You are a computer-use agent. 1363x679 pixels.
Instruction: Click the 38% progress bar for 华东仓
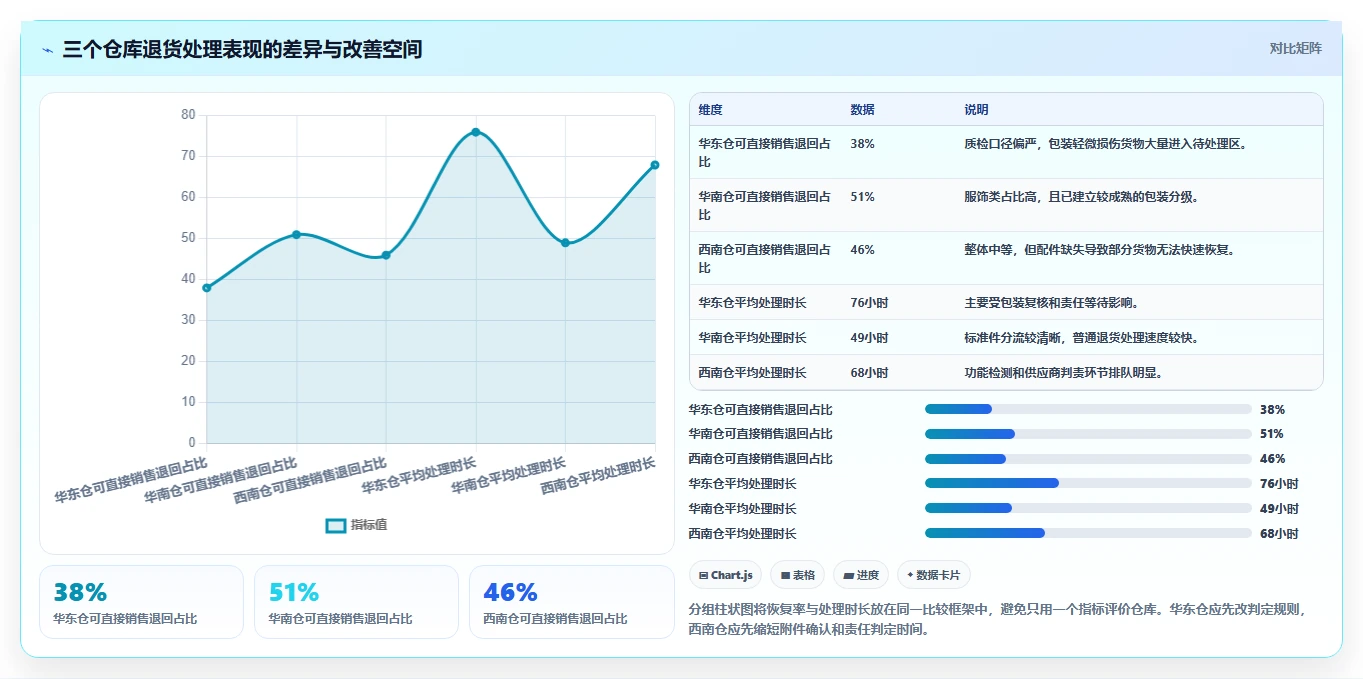coord(1088,409)
